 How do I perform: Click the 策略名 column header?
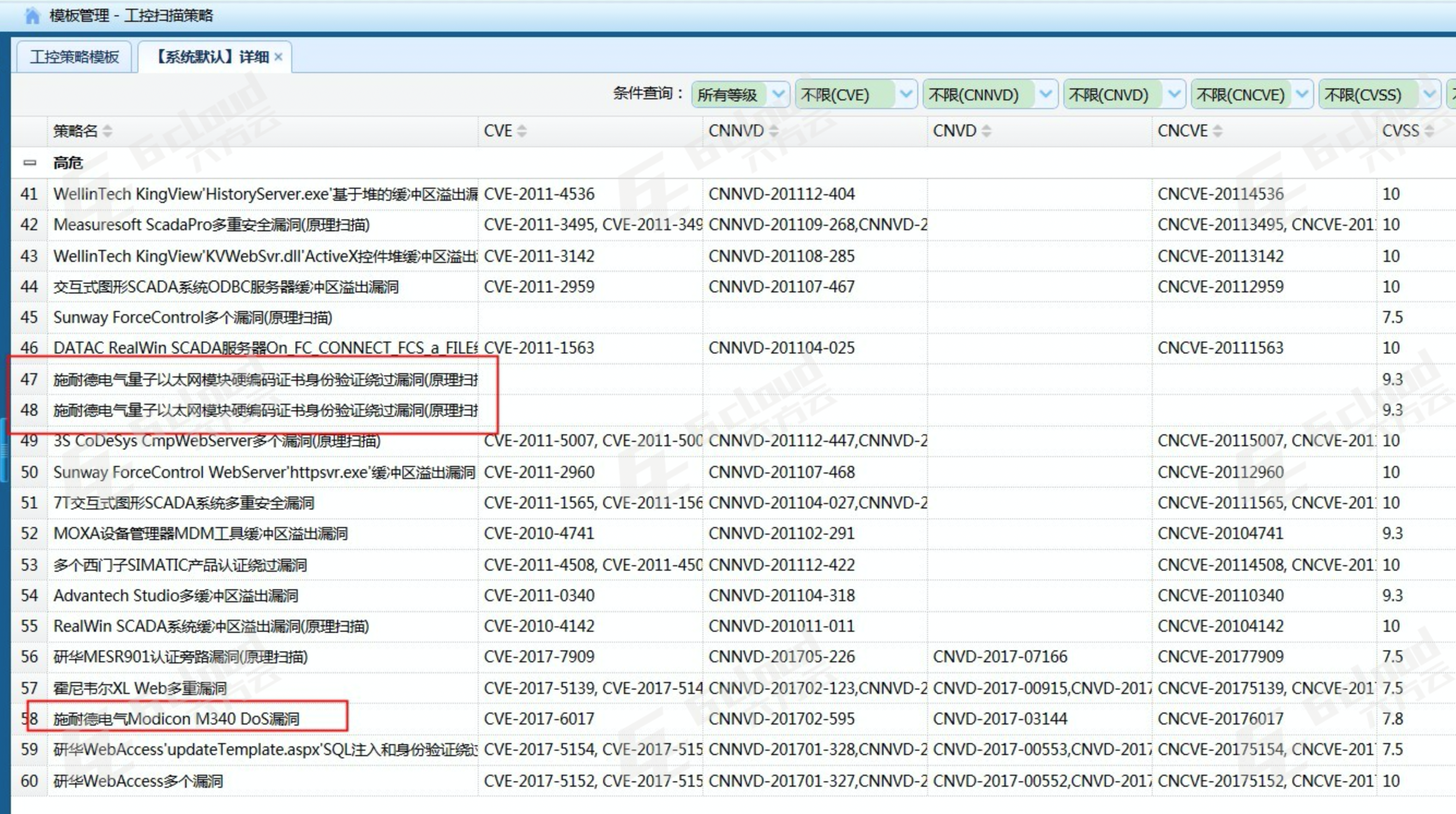pos(263,131)
